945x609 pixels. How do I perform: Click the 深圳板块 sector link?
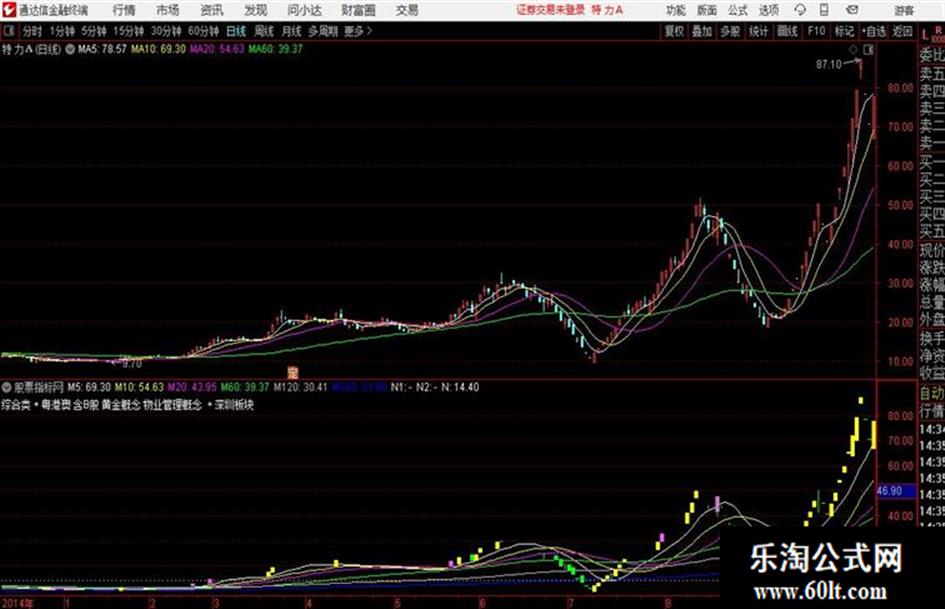234,405
